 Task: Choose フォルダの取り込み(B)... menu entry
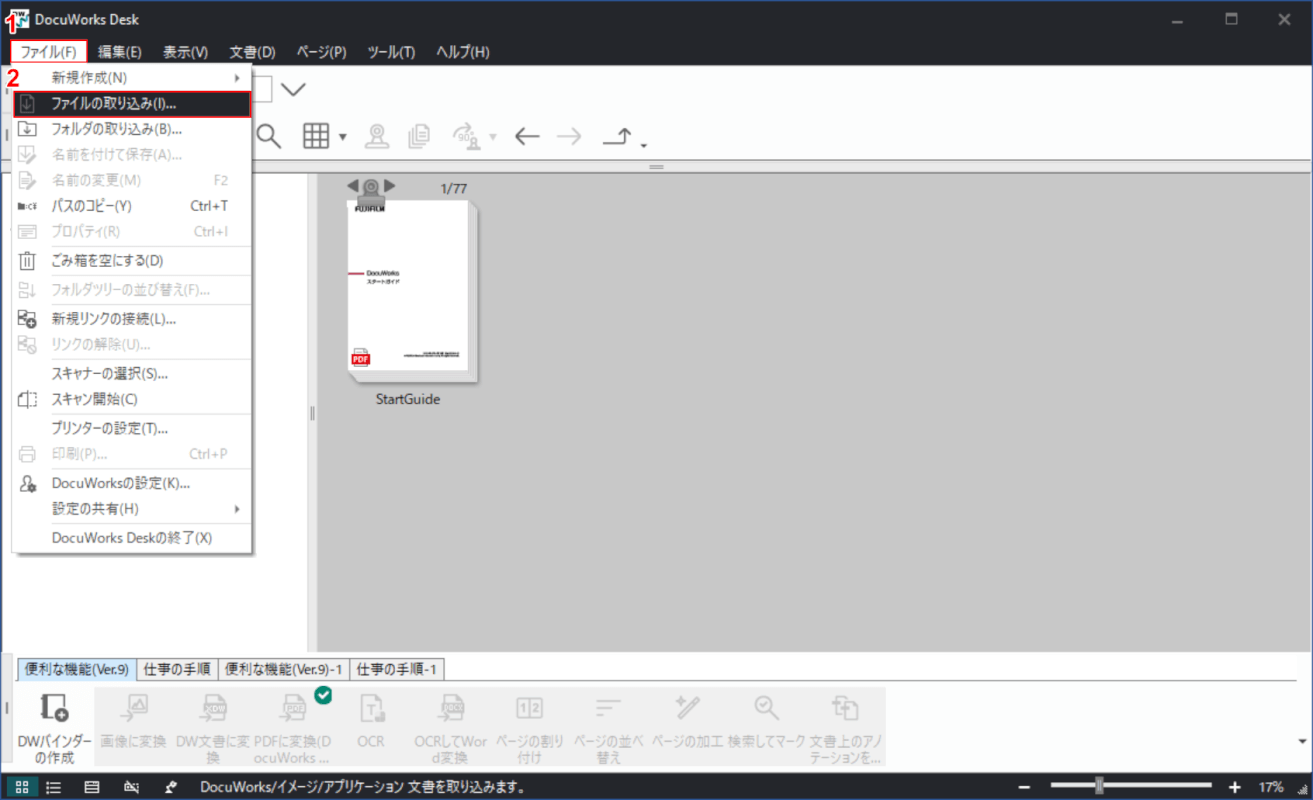pos(132,129)
